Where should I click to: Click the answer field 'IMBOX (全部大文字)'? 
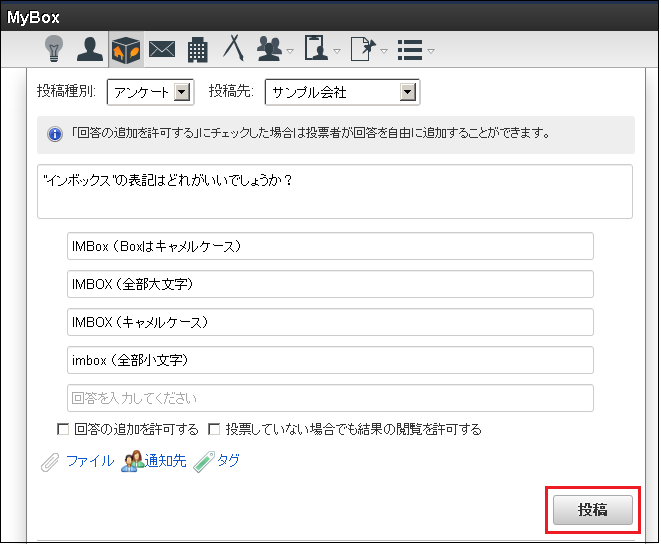330,284
